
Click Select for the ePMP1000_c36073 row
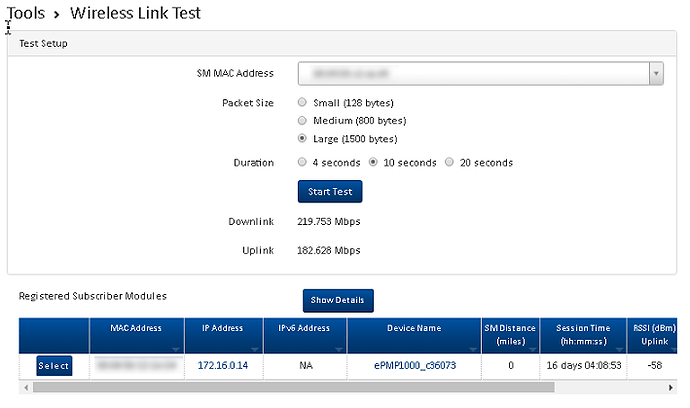pyautogui.click(x=54, y=366)
